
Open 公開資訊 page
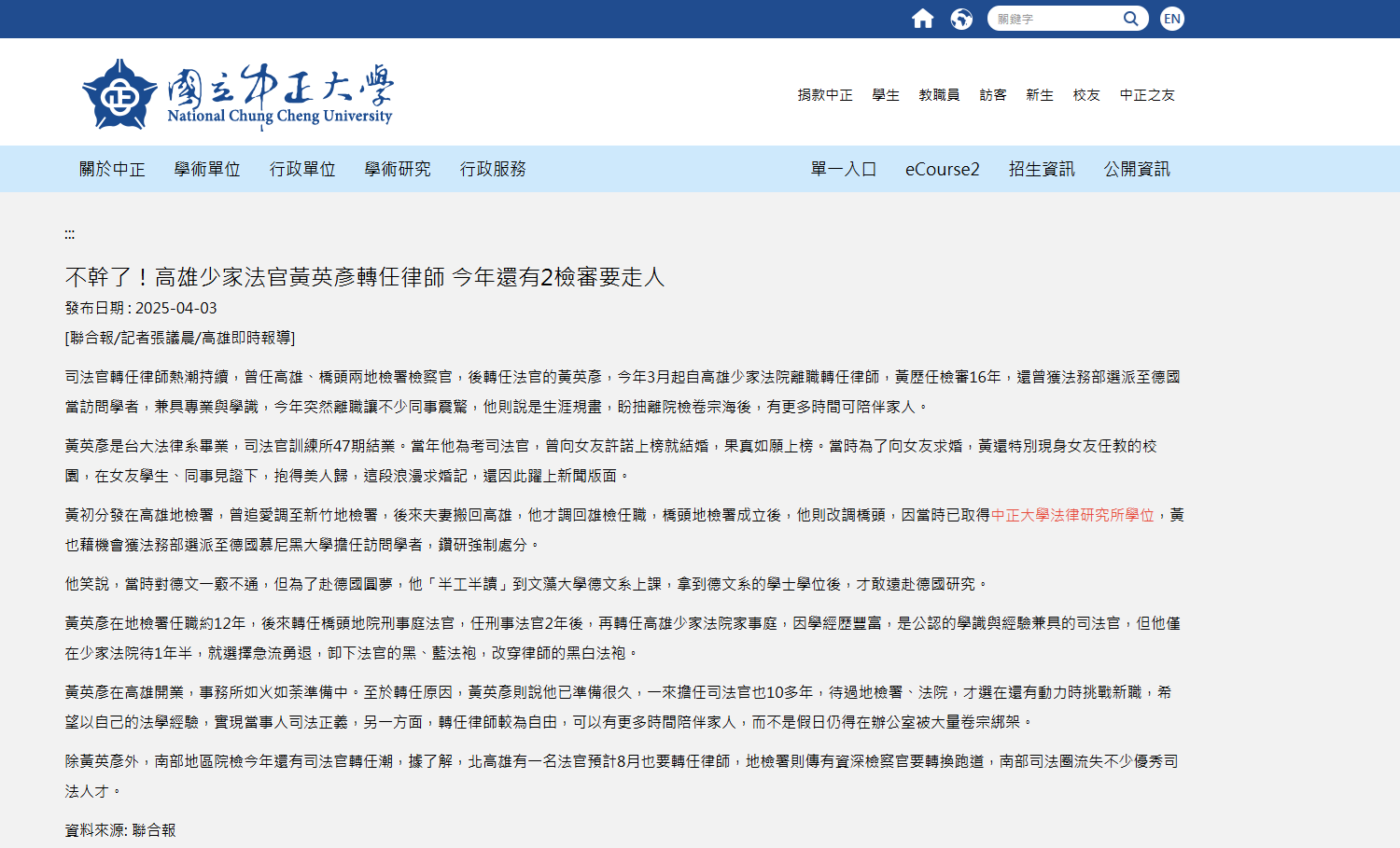[x=1137, y=169]
